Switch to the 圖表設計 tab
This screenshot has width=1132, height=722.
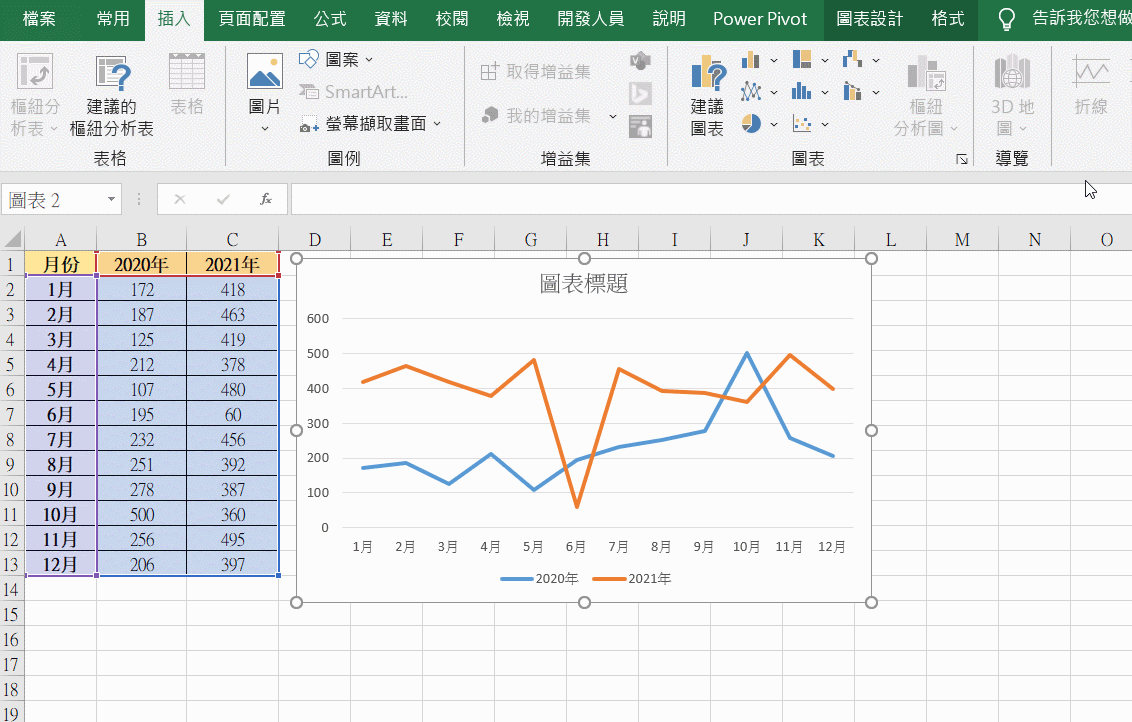click(869, 19)
